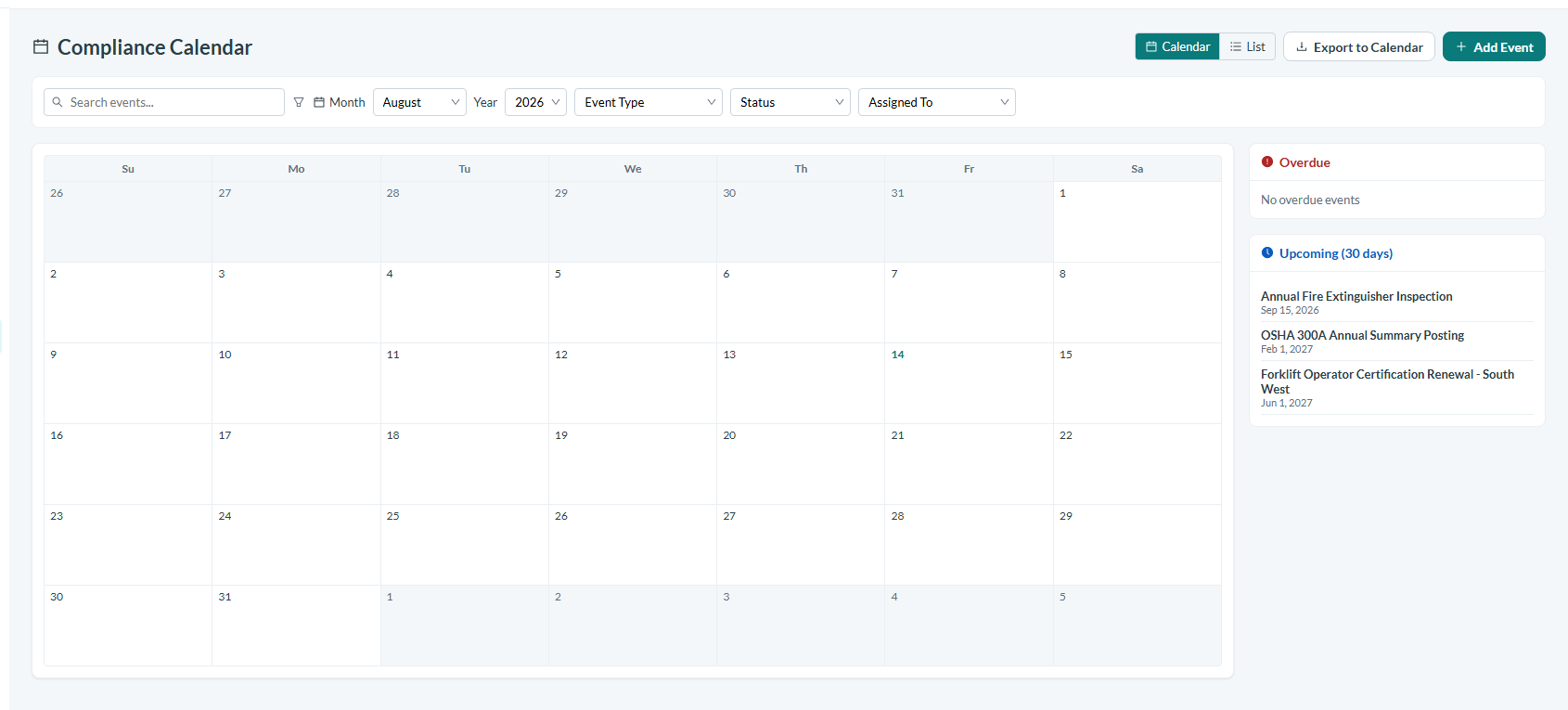Viewport: 1568px width, 710px height.
Task: Click the Export to Calendar button
Action: point(1359,46)
